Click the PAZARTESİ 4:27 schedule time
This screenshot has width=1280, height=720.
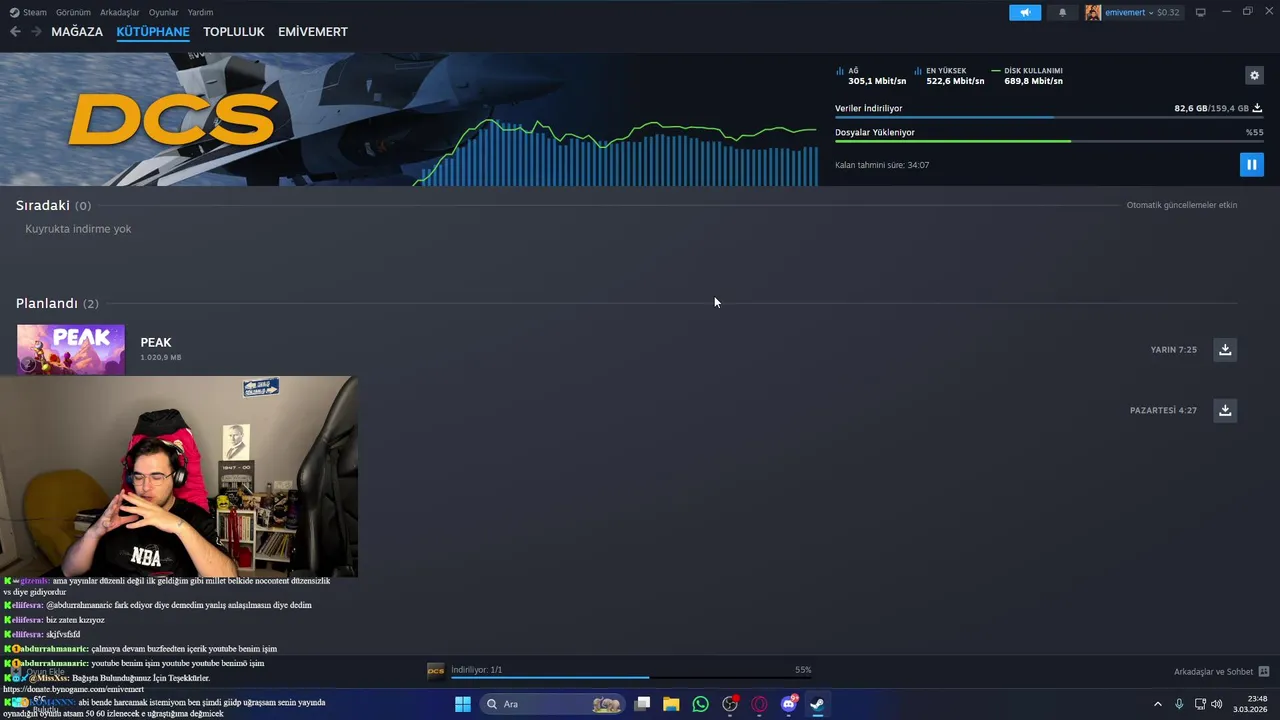[1163, 411]
